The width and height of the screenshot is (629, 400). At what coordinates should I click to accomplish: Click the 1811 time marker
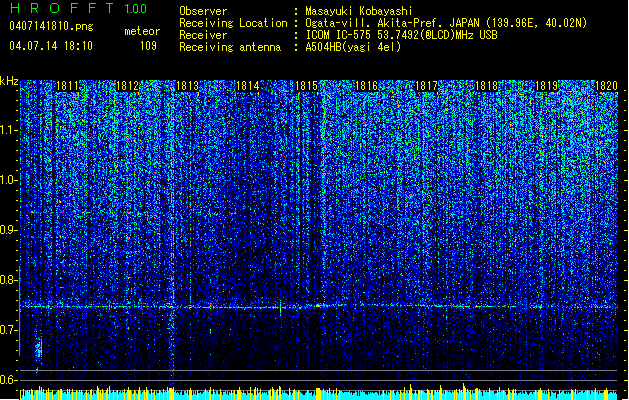(67, 86)
